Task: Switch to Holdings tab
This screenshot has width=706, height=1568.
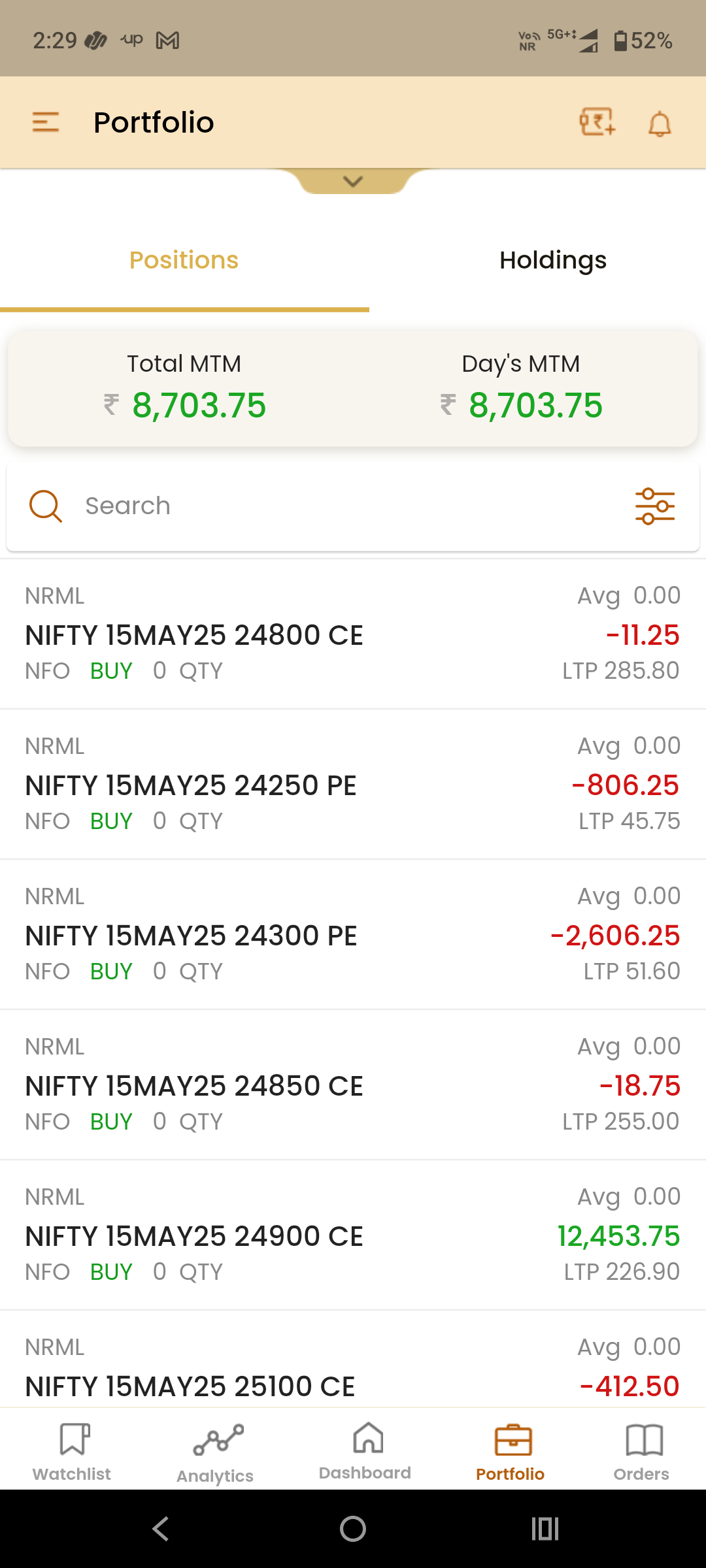Action: (553, 261)
